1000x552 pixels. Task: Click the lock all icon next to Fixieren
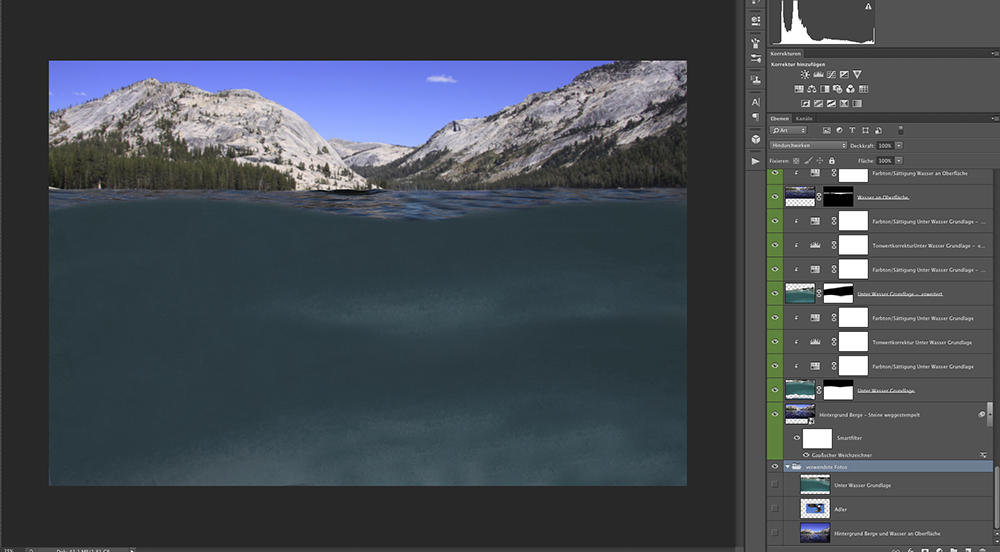[833, 160]
